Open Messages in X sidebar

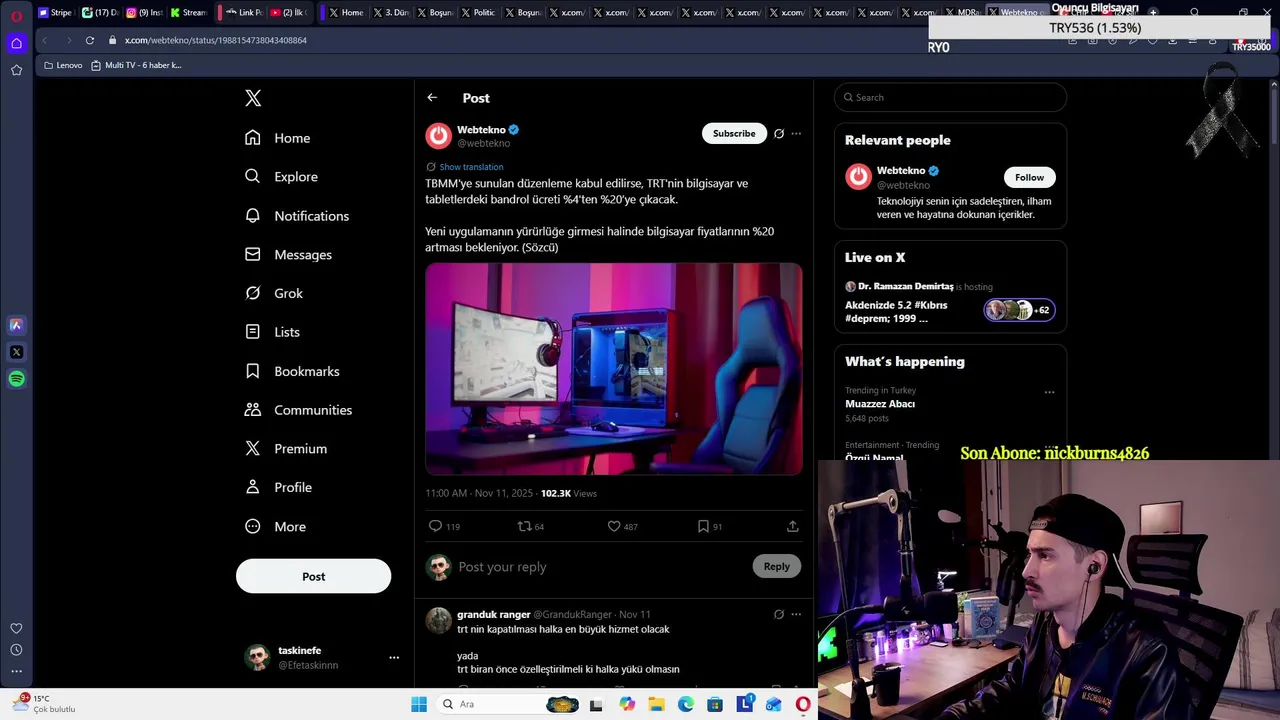point(288,255)
